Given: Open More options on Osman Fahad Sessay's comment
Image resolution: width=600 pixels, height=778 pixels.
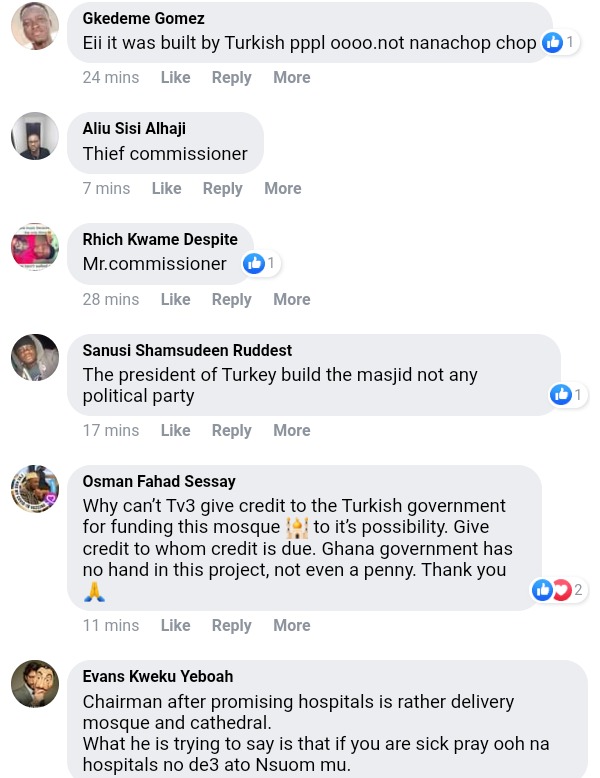Looking at the screenshot, I should [x=292, y=626].
